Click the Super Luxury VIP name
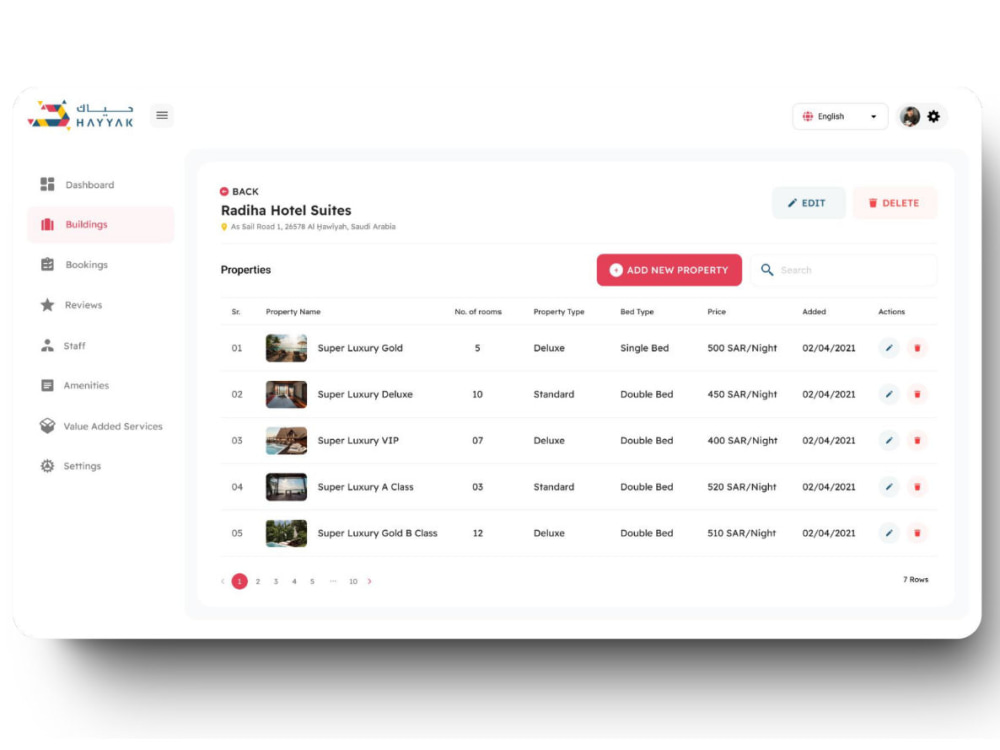Screen dimensions: 1000x750 (358, 440)
